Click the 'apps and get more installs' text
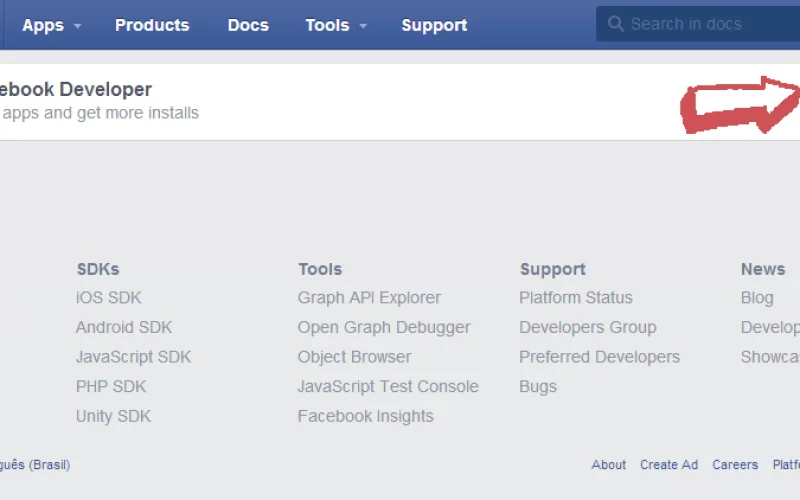Image resolution: width=800 pixels, height=500 pixels. click(x=100, y=113)
